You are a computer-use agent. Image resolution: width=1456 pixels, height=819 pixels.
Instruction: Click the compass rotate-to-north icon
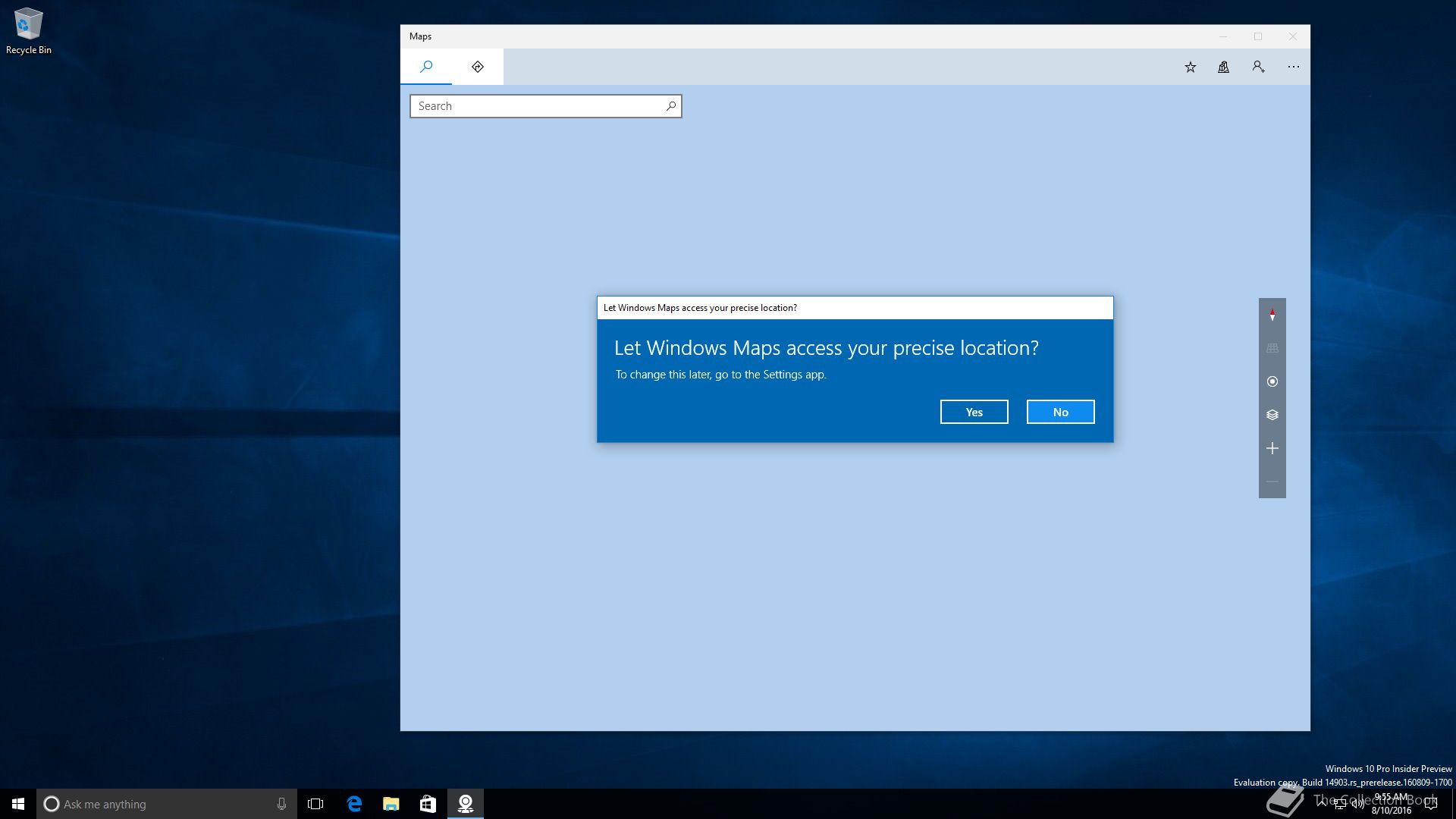1272,315
